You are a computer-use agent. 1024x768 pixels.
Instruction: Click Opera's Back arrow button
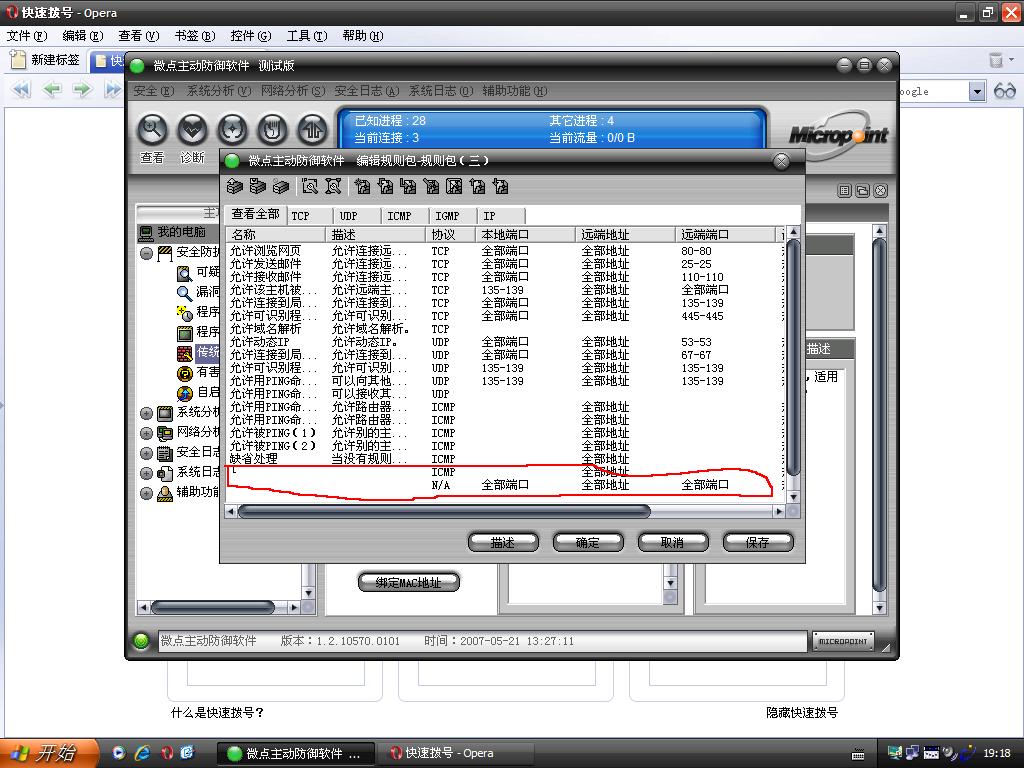click(x=52, y=89)
